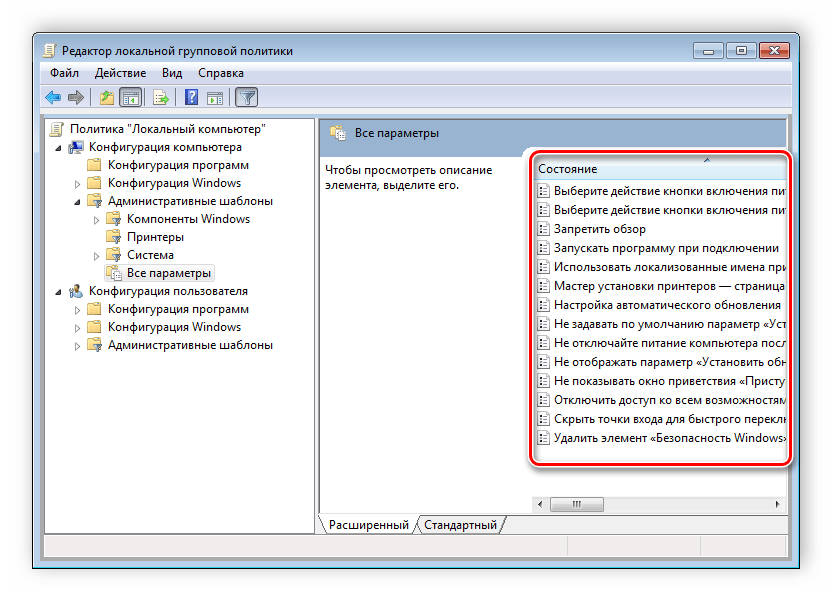Viewport: 832px width, 601px height.
Task: Select policy Удалить элемент «Безопасность Windows»
Action: pyautogui.click(x=670, y=438)
